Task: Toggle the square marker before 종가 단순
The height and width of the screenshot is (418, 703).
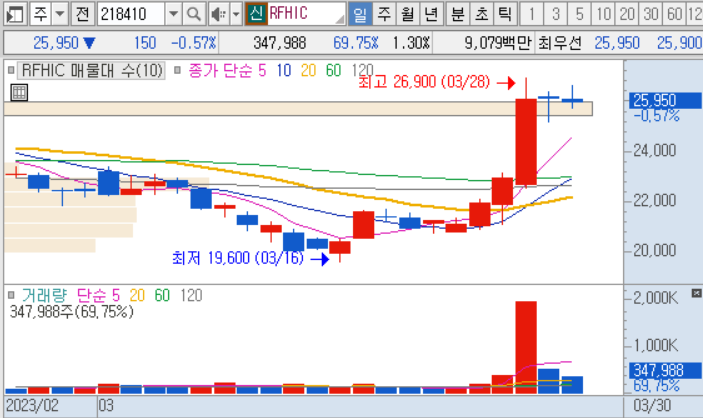Action: [x=178, y=70]
